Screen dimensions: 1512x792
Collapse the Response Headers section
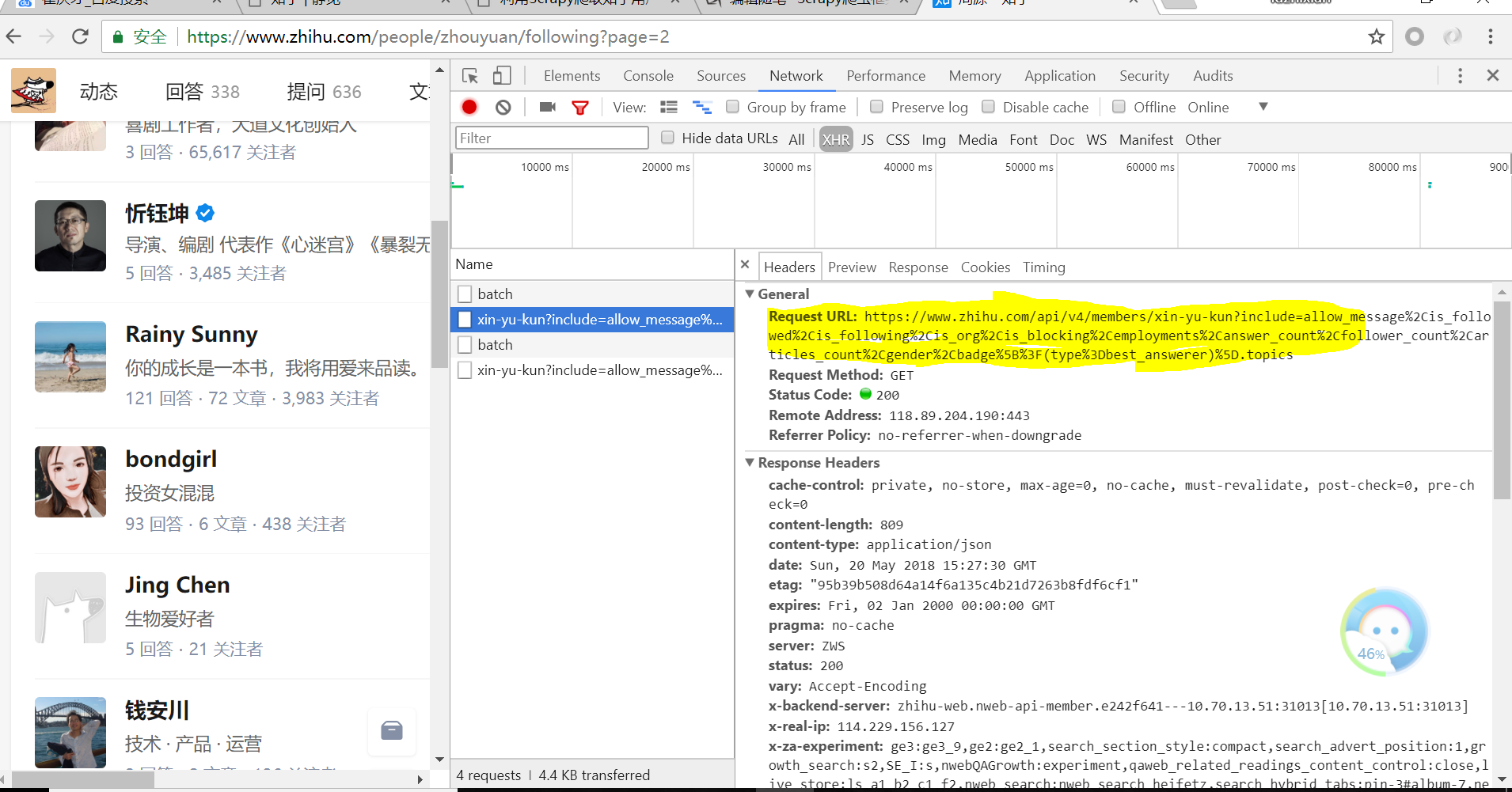pos(750,462)
